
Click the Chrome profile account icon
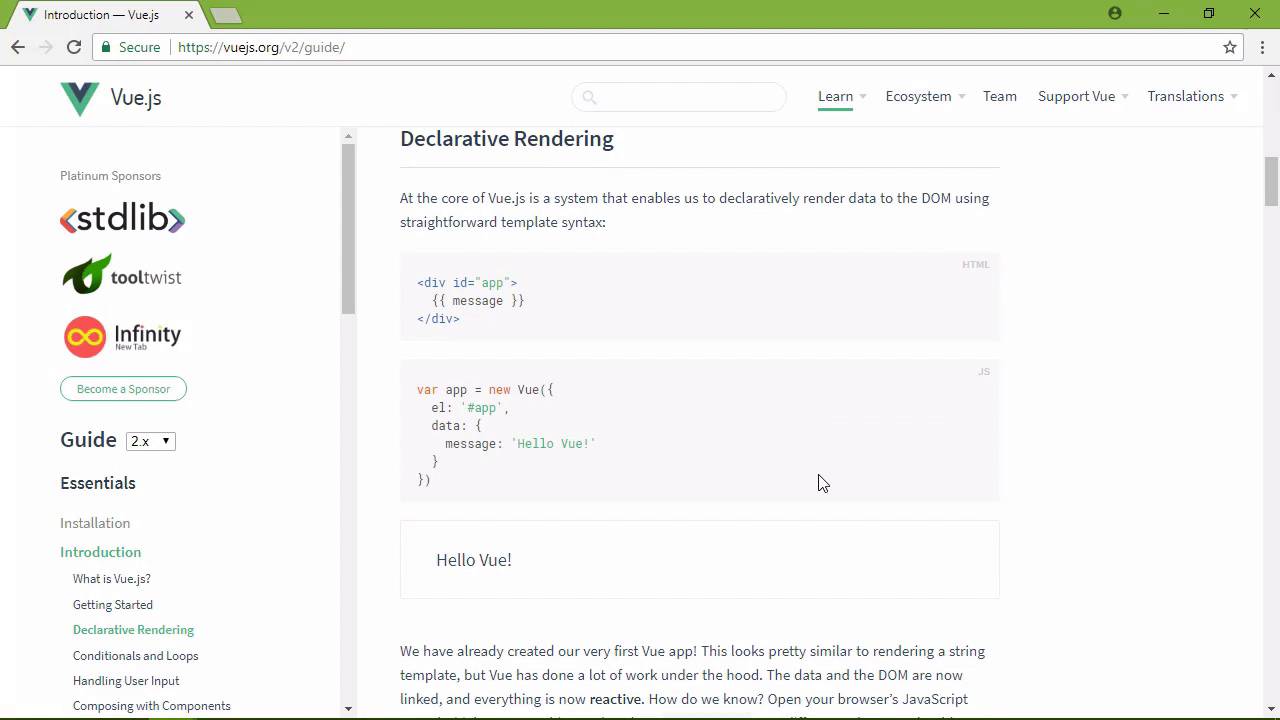(x=1115, y=14)
